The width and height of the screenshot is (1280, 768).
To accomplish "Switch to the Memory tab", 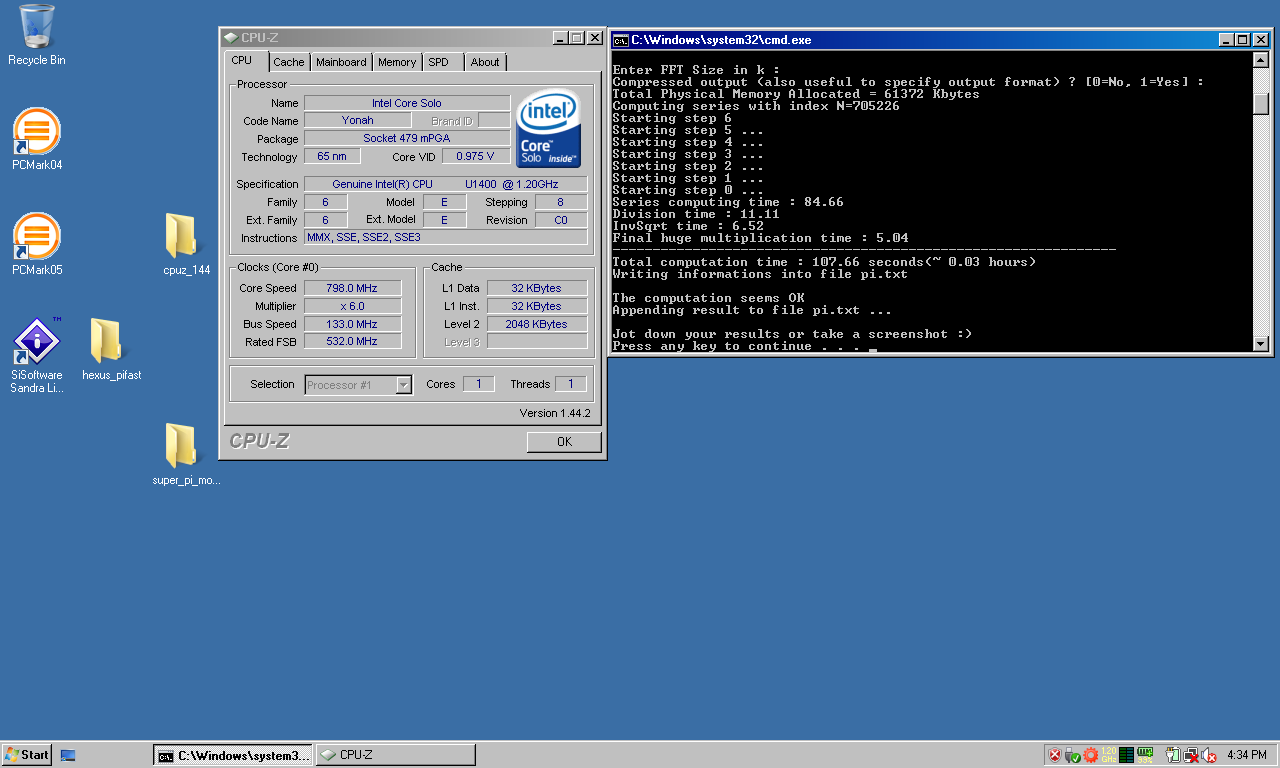I will (x=397, y=62).
